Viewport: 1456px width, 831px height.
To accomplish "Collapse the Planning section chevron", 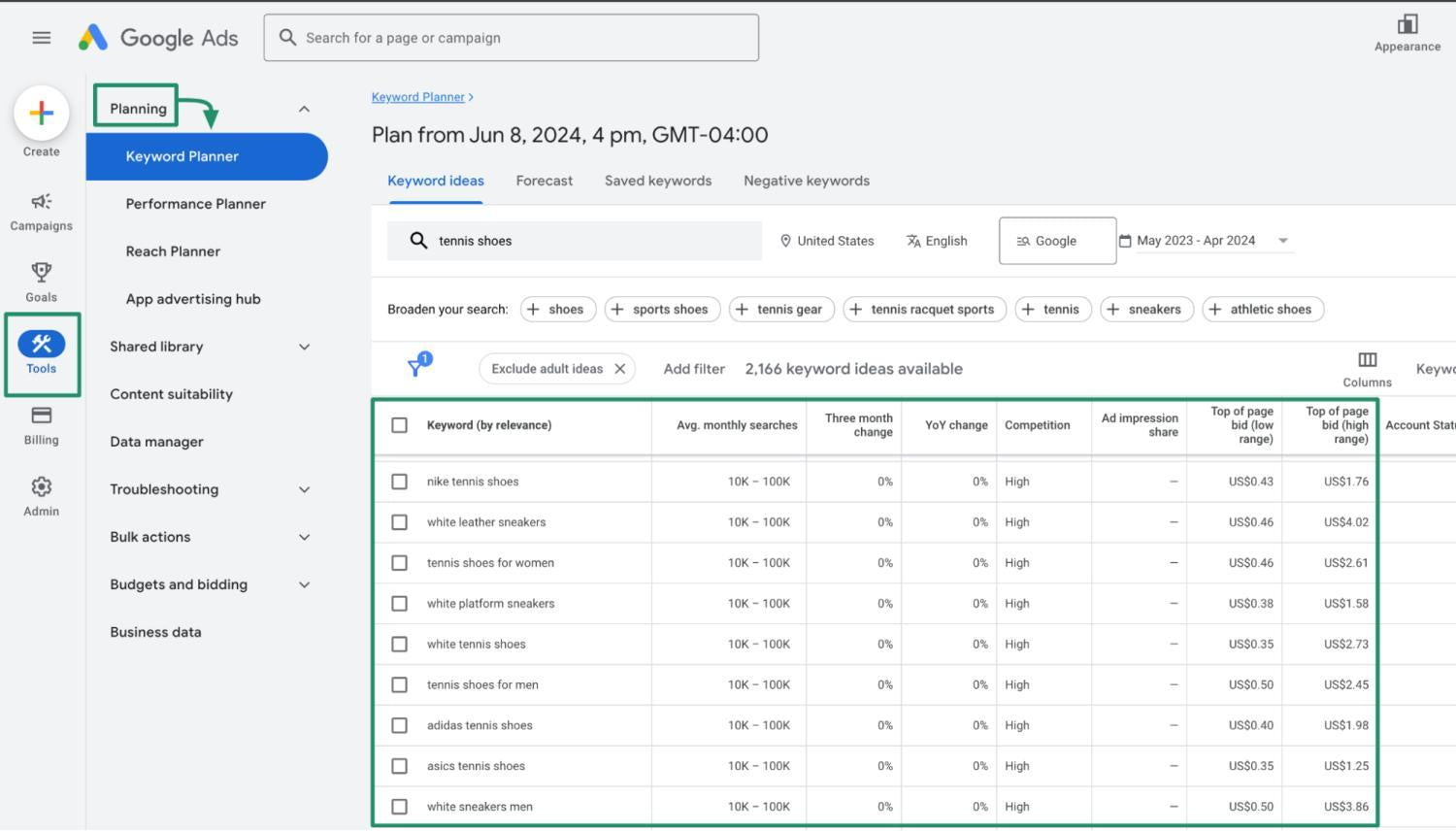I will click(304, 109).
